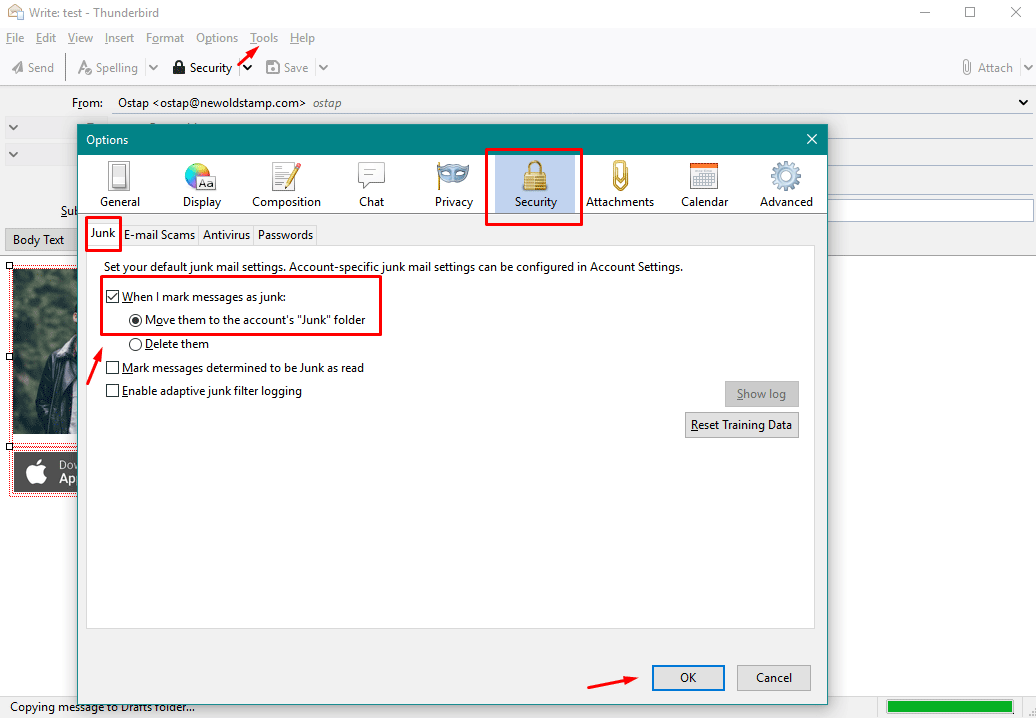Expand the Security dropdown arrow
Screen dimensions: 1036x718
point(247,67)
